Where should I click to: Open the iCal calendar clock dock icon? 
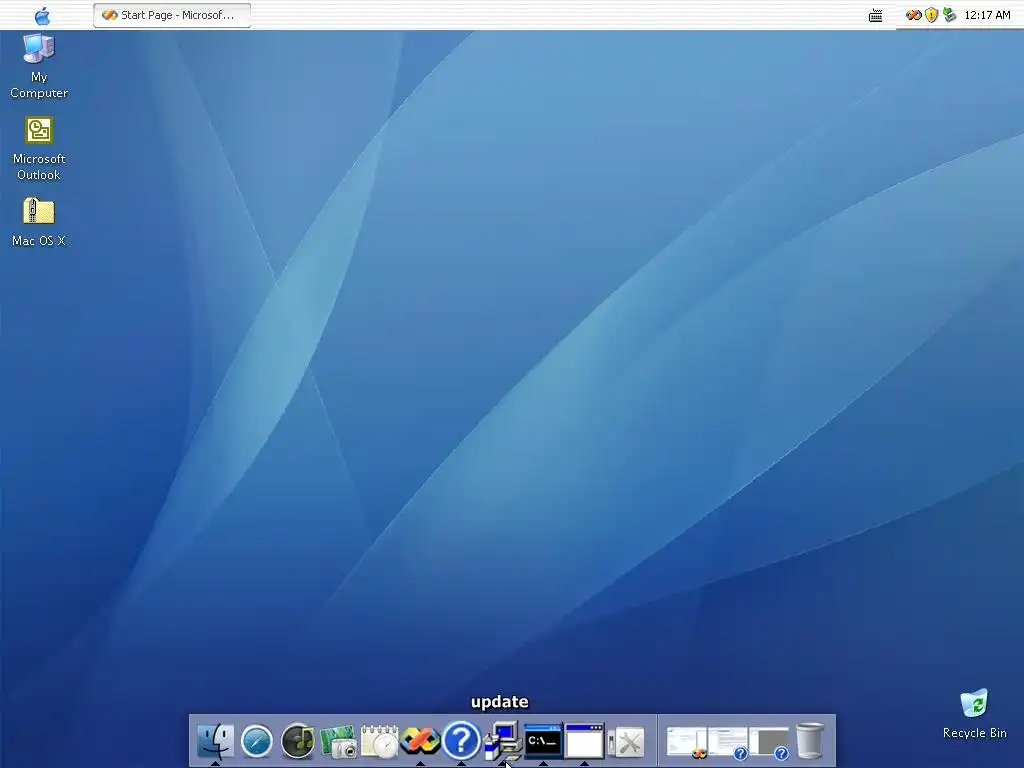coord(379,742)
